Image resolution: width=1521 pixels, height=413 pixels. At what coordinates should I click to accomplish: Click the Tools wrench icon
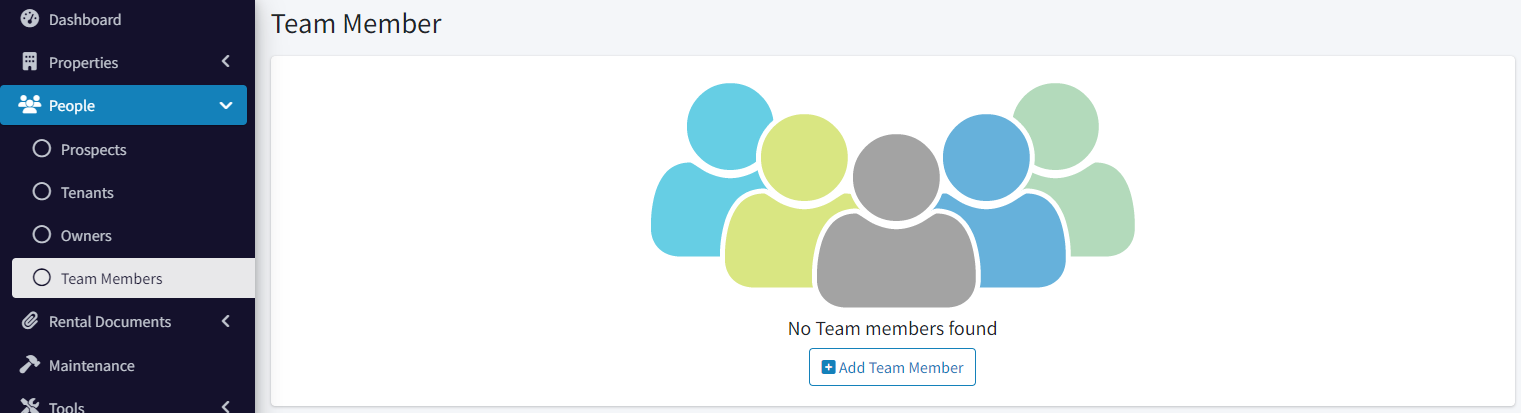click(x=29, y=406)
